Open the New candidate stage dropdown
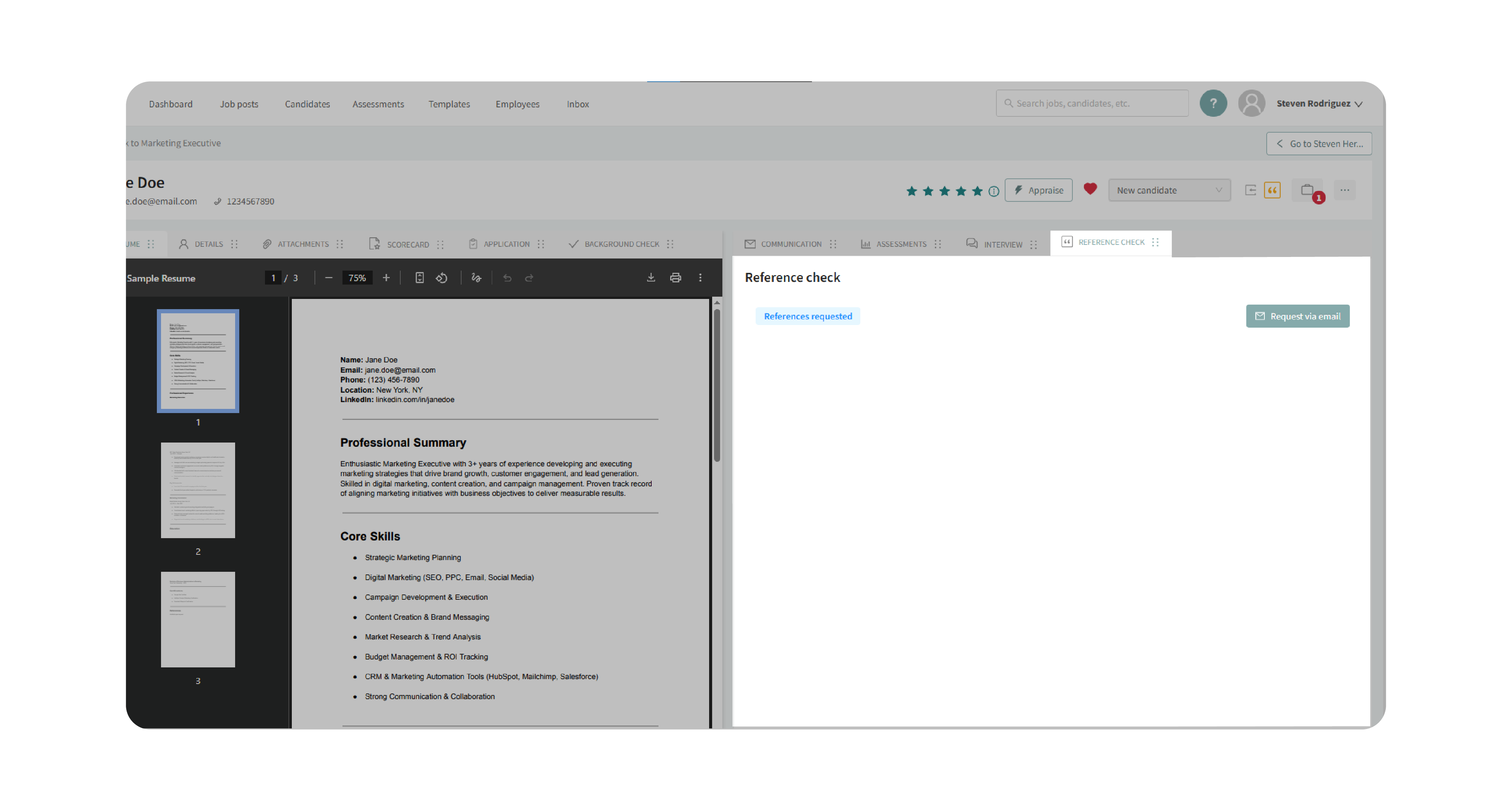Image resolution: width=1512 pixels, height=811 pixels. pos(1169,190)
